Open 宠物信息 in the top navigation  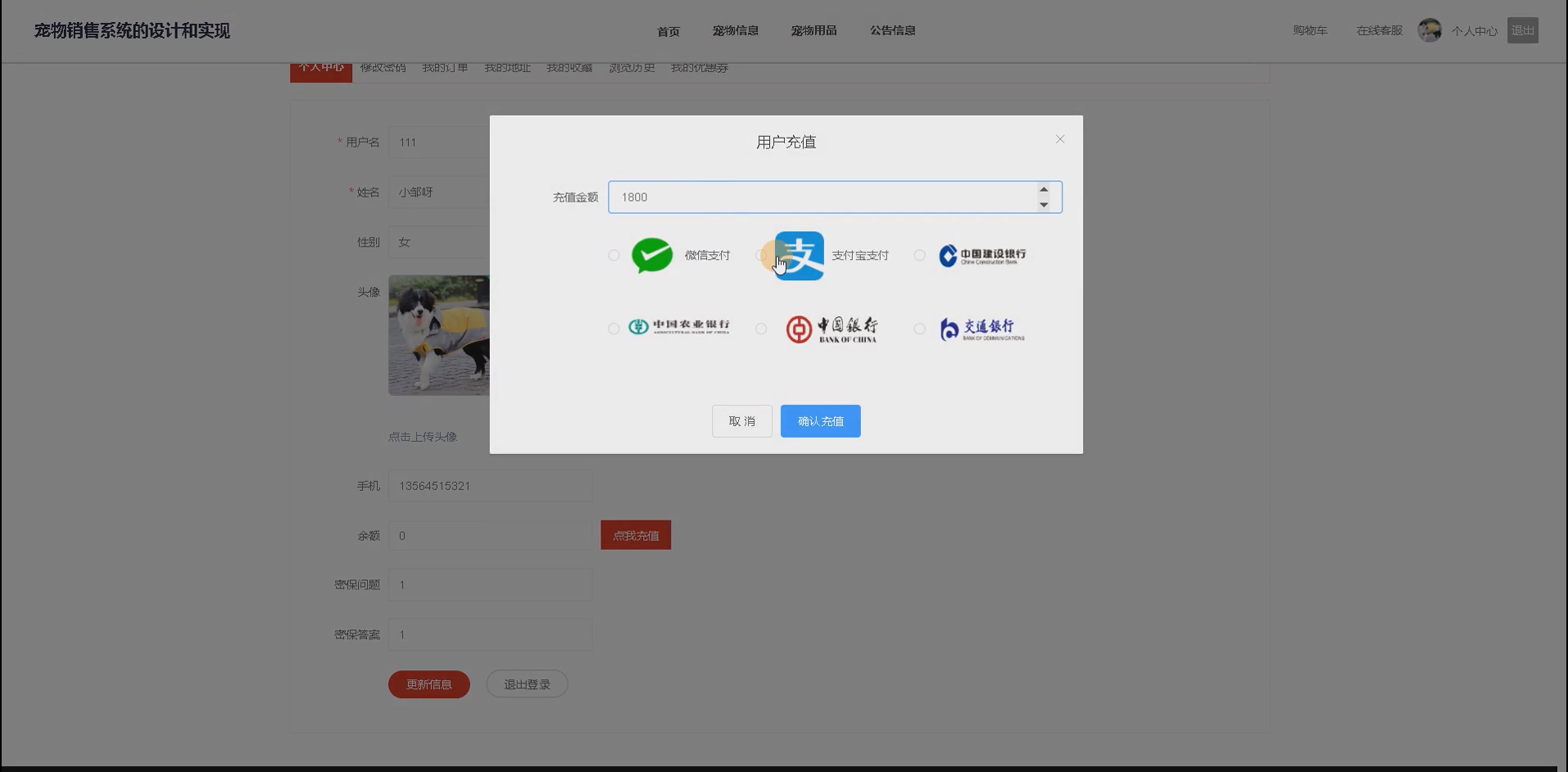pos(736,30)
